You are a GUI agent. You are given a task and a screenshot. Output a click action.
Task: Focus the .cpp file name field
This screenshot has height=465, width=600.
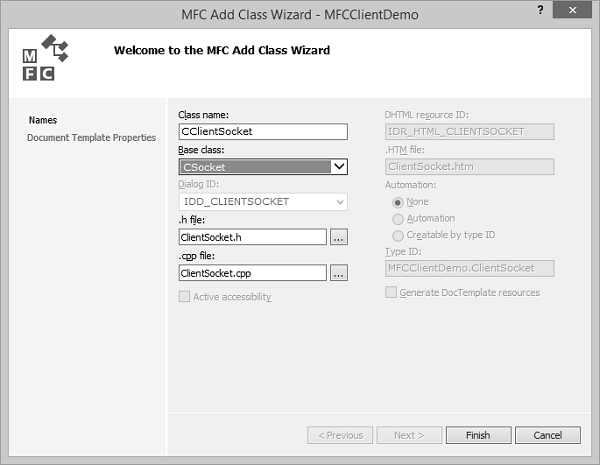point(252,272)
